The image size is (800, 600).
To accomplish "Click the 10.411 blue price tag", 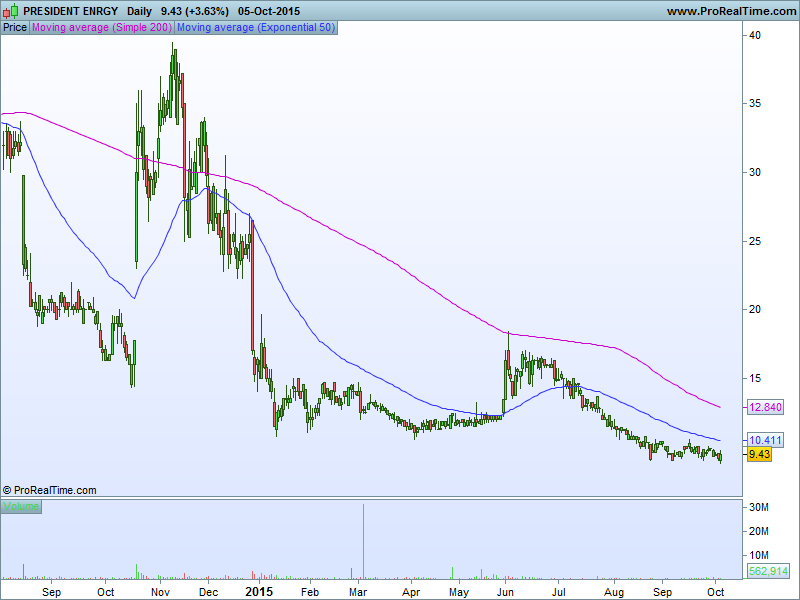I will point(764,440).
